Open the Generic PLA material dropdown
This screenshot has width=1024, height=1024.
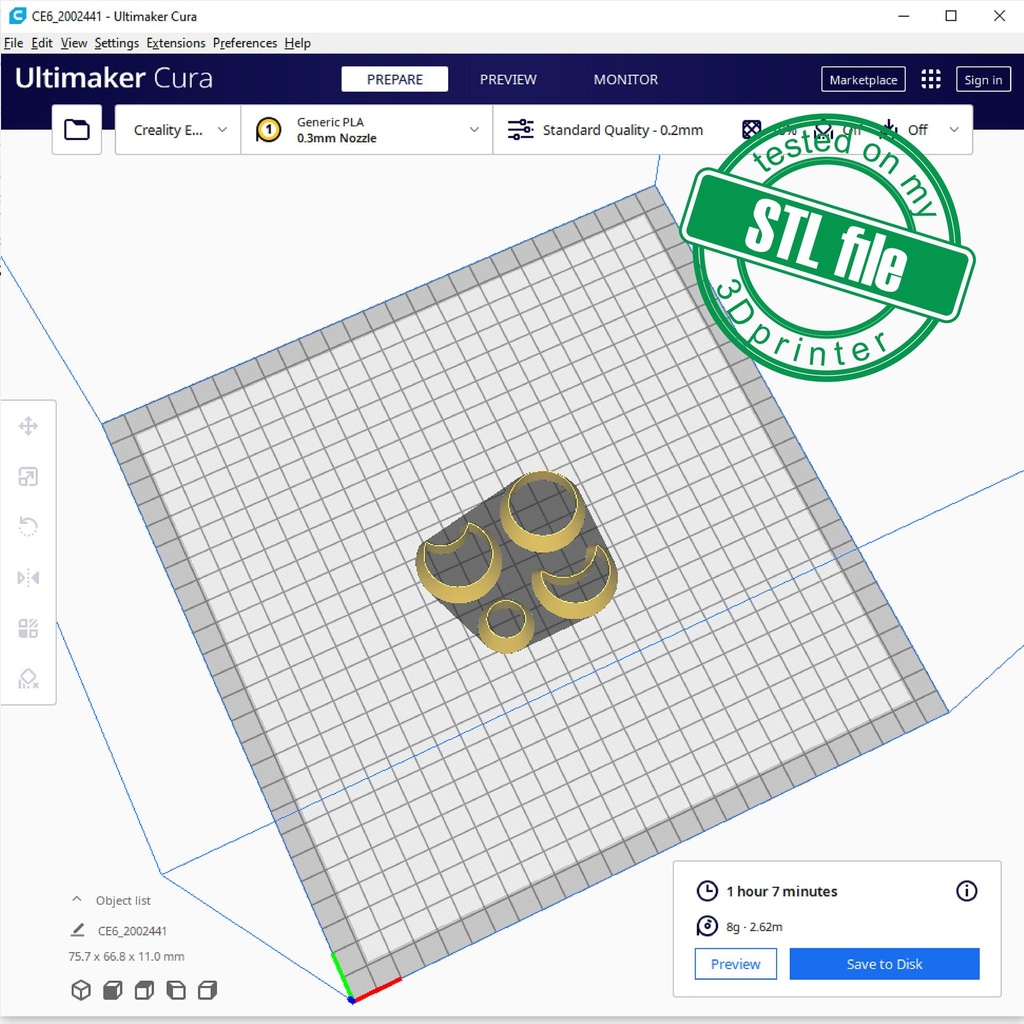click(367, 130)
